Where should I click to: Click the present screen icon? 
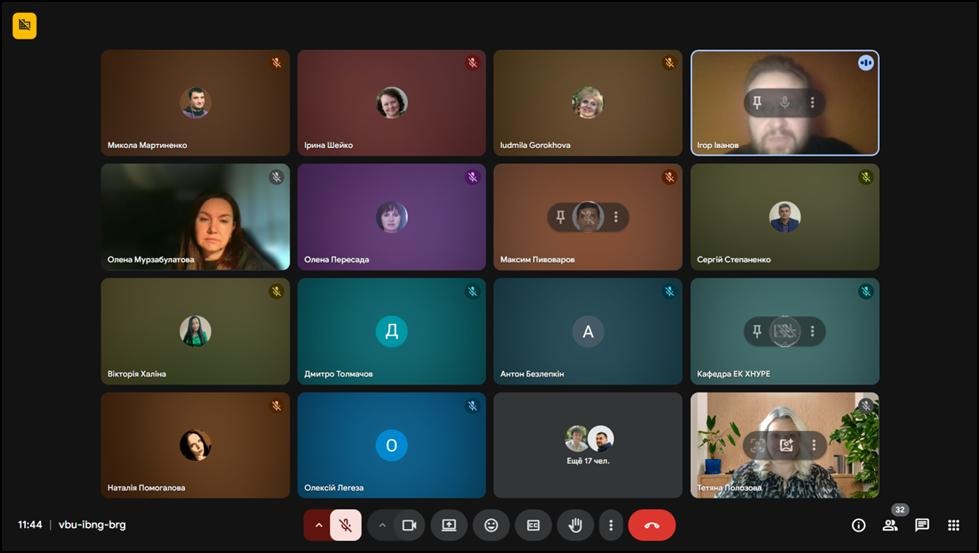449,525
